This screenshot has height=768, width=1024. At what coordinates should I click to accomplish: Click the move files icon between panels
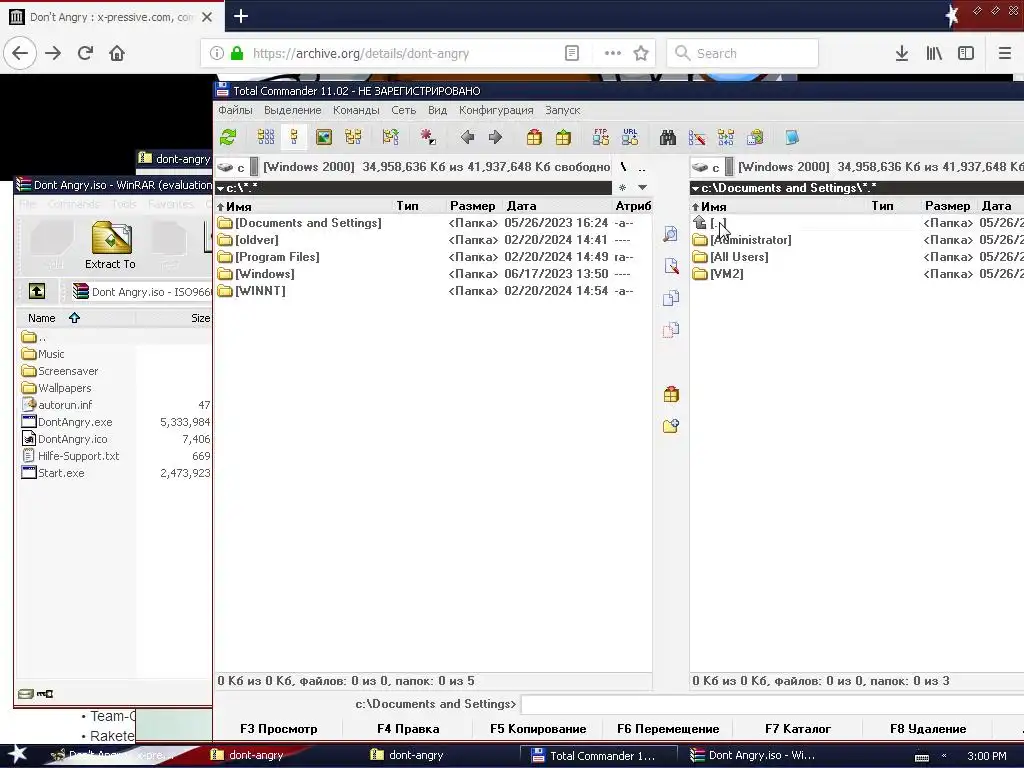click(671, 330)
